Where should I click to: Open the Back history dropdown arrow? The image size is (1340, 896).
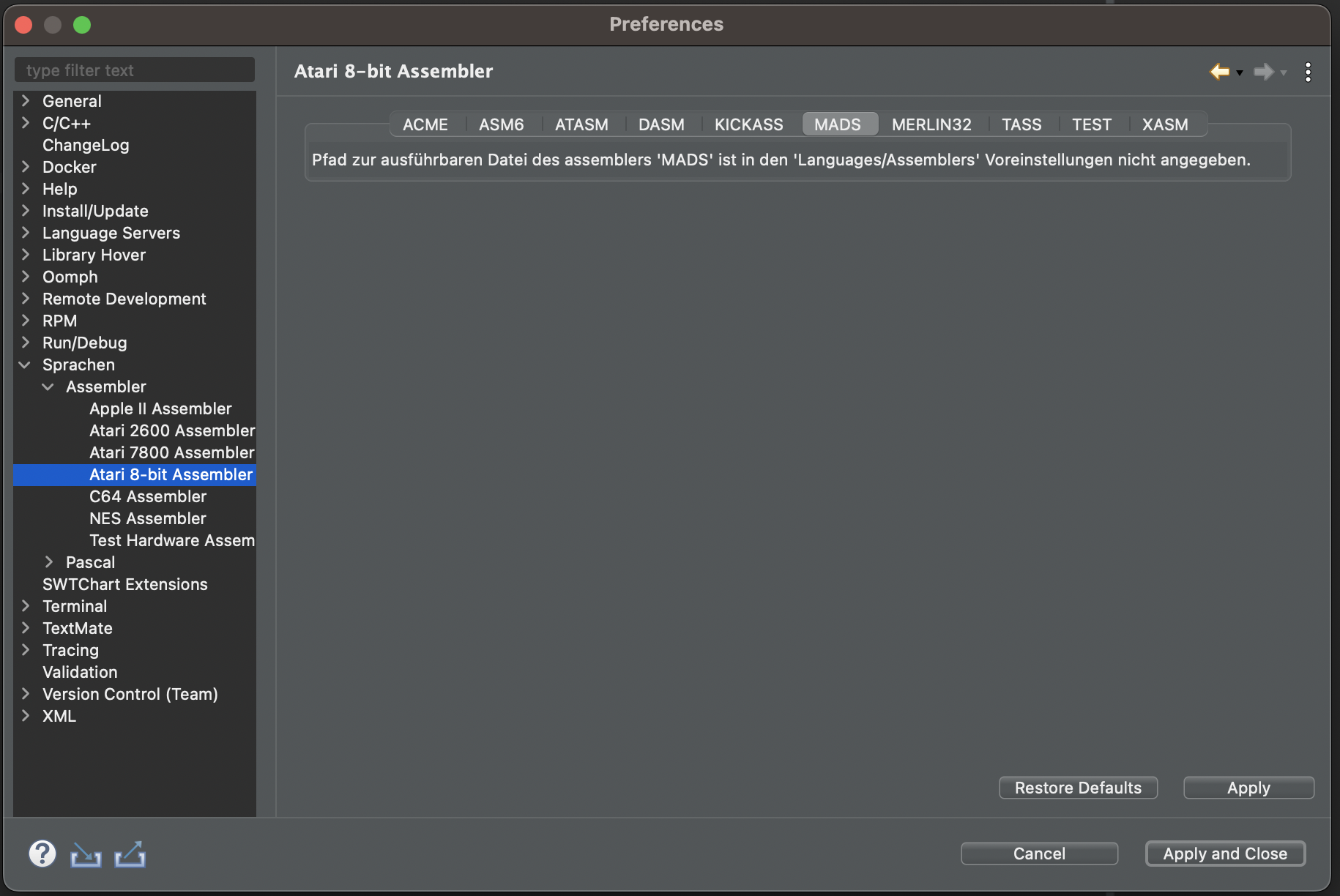point(1240,73)
